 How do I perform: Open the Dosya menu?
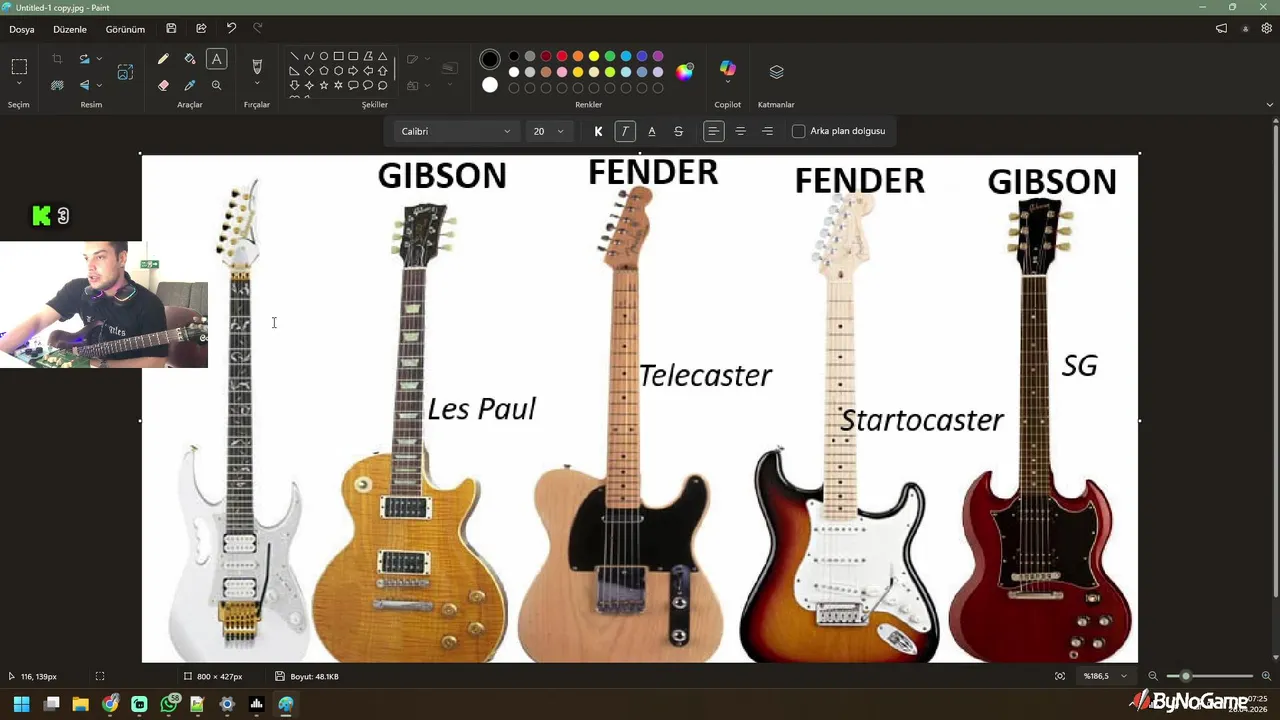(22, 29)
